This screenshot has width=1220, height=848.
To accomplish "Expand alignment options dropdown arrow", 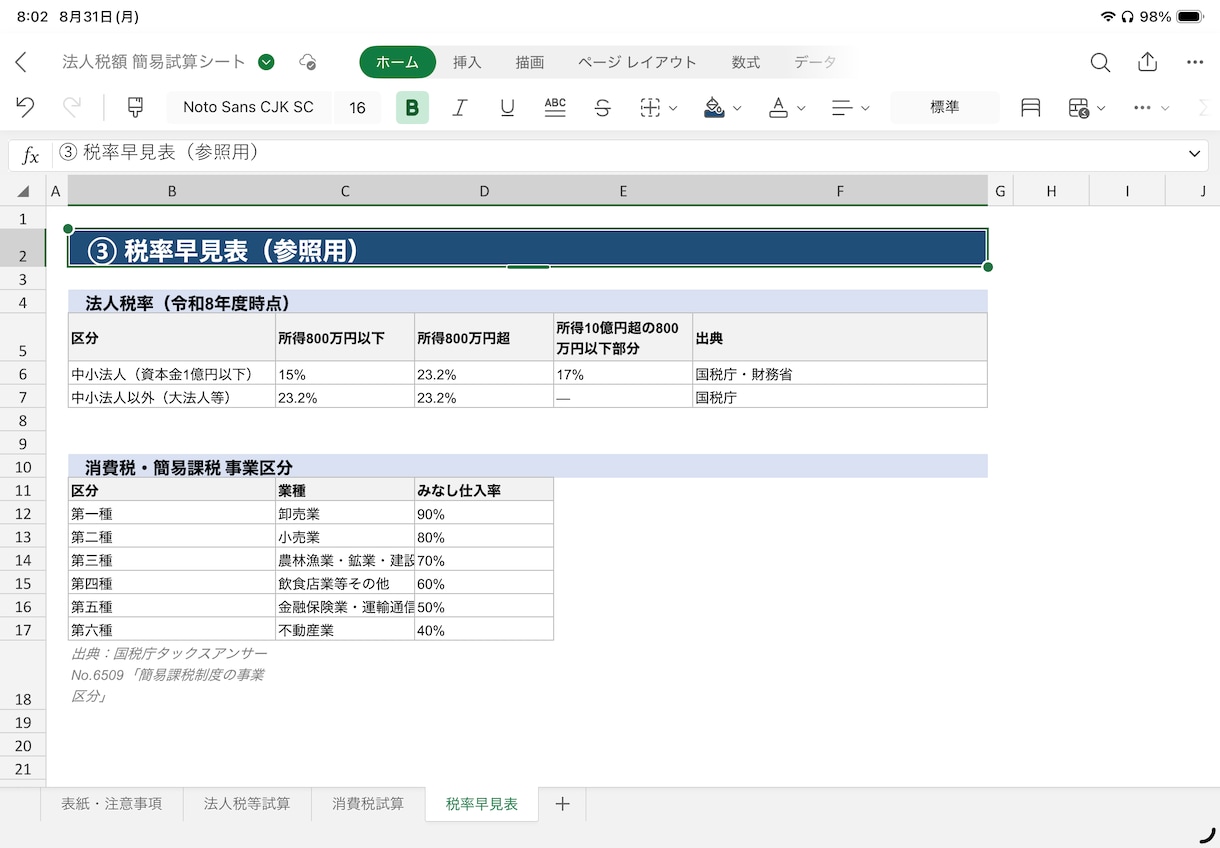I will coord(866,108).
